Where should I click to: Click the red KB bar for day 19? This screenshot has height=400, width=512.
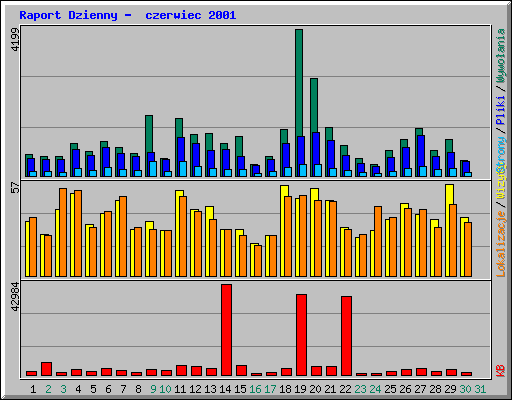302,335
